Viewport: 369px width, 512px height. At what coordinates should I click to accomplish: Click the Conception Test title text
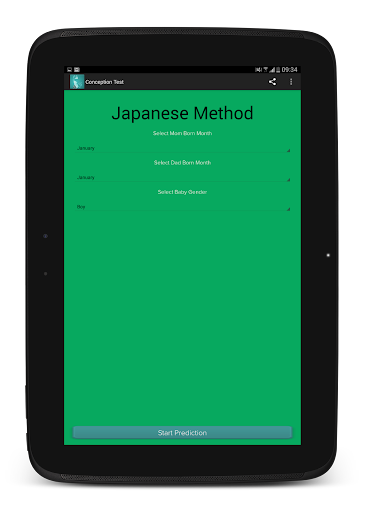point(104,82)
